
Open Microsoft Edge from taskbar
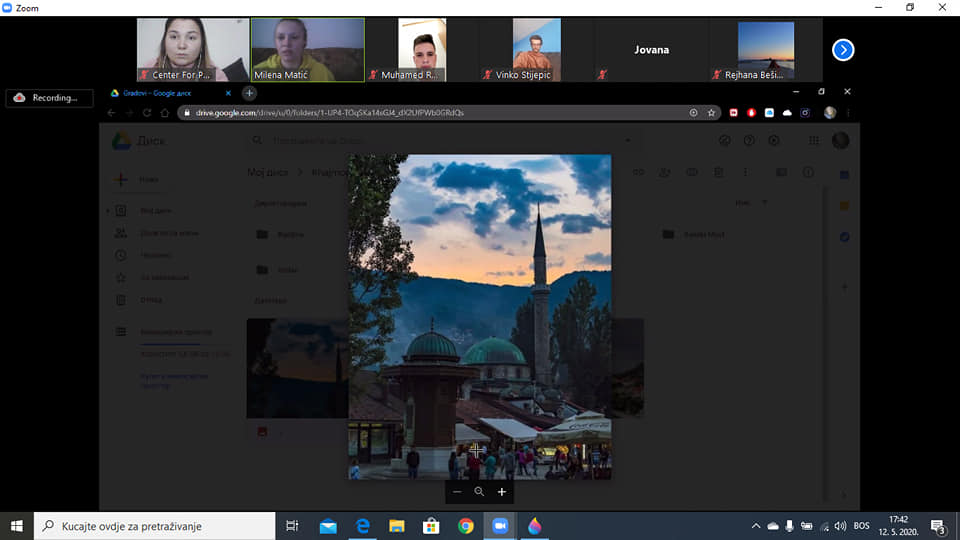(362, 526)
